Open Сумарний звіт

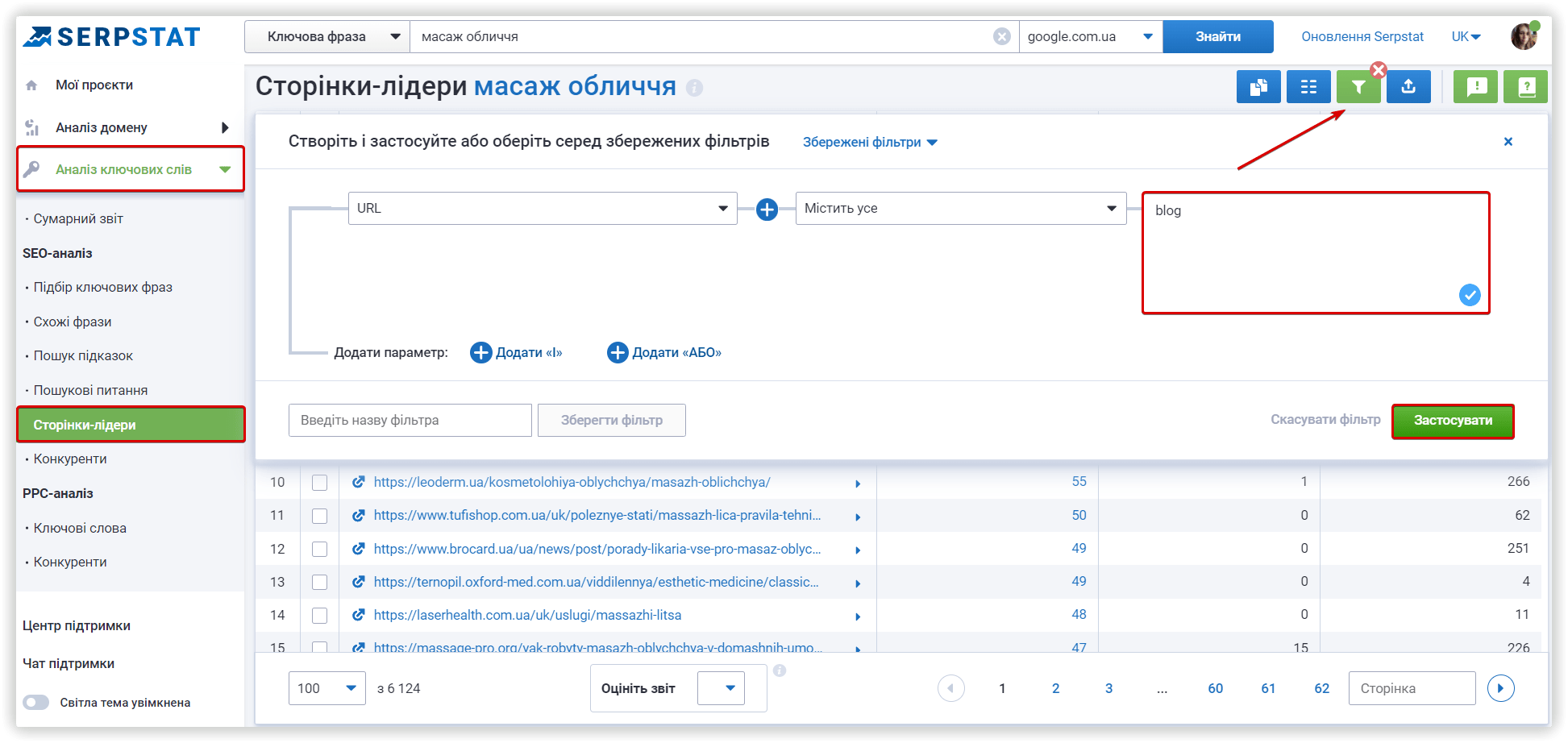pyautogui.click(x=78, y=218)
